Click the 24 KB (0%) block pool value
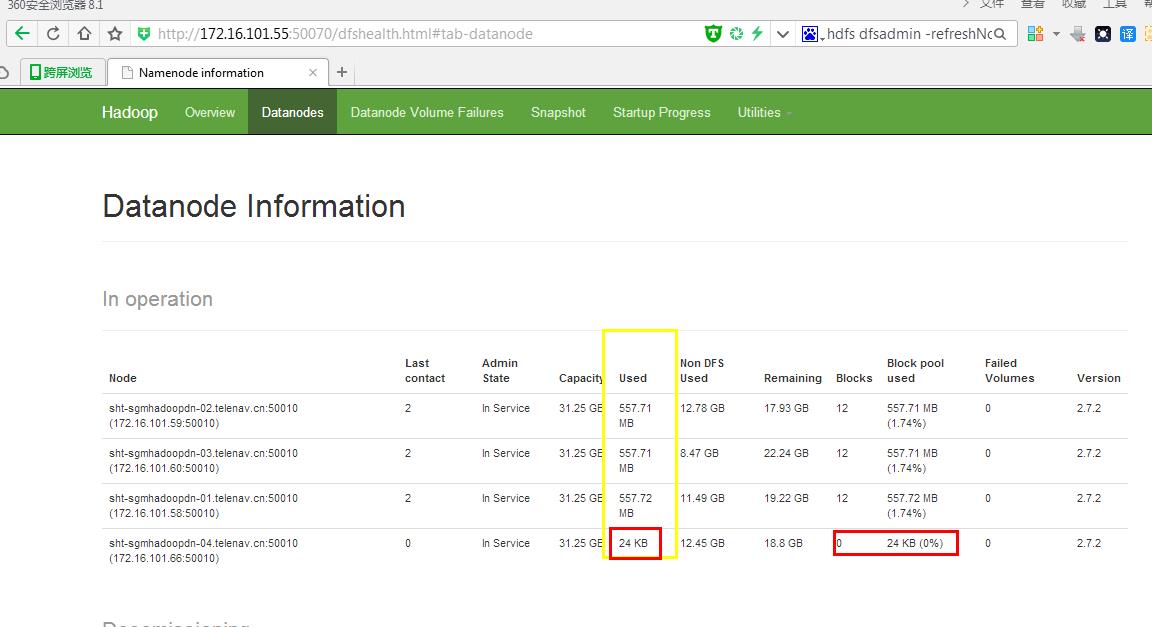 (915, 543)
